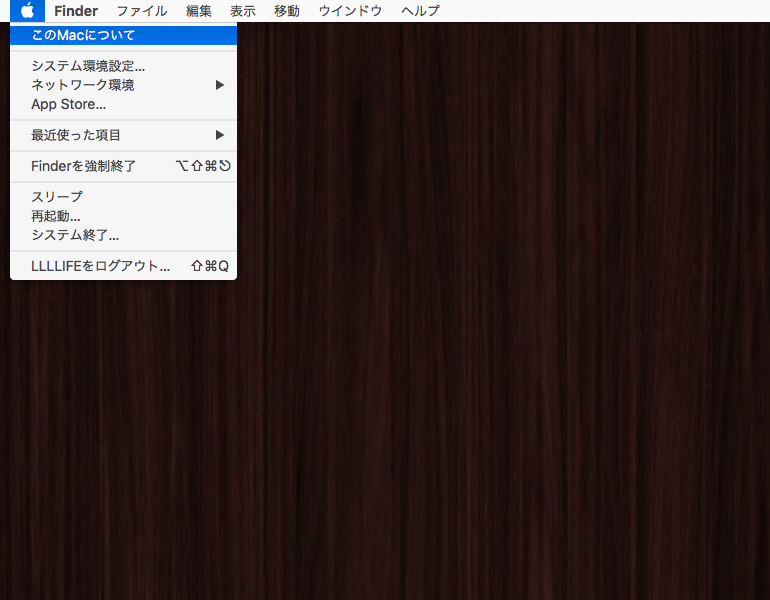This screenshot has height=600, width=770.
Task: Open the 表示 menu in menu bar
Action: [x=243, y=11]
